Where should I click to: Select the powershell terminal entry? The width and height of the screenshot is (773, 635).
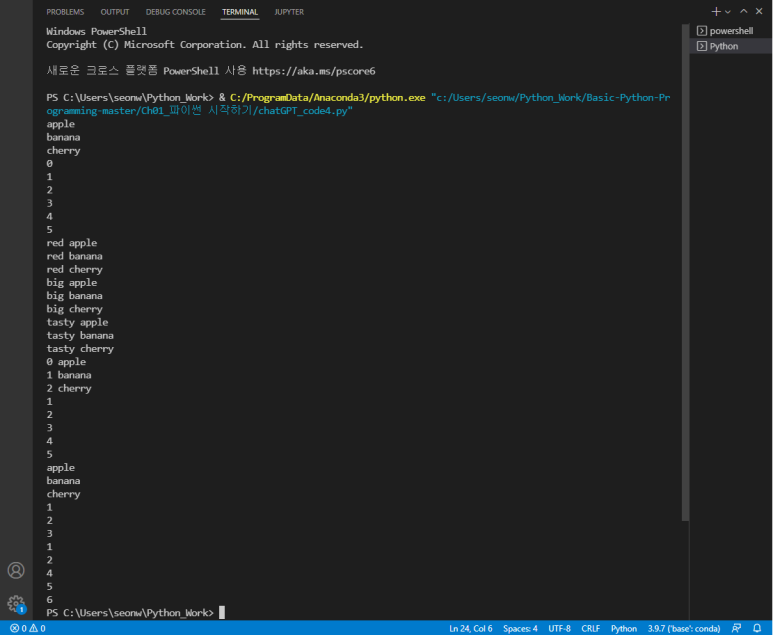coord(731,31)
